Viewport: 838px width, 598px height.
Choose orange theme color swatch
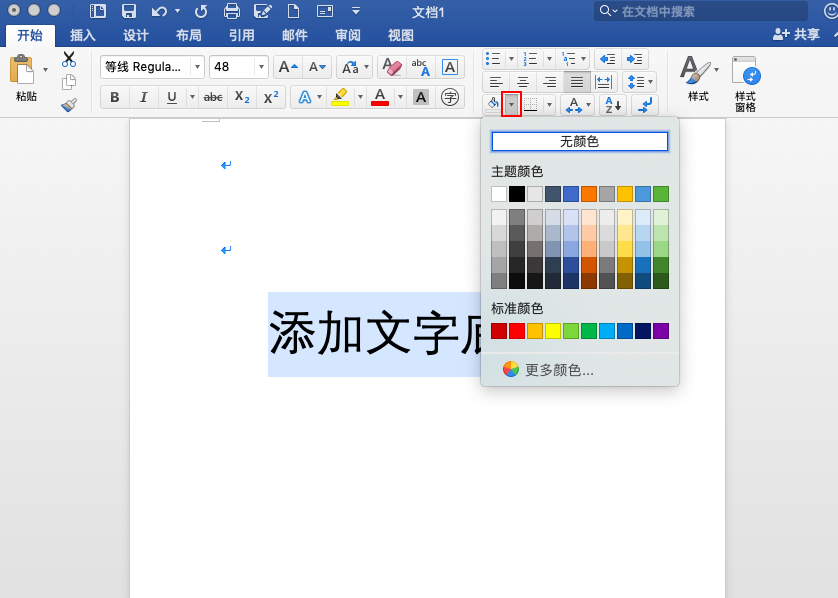[x=588, y=194]
